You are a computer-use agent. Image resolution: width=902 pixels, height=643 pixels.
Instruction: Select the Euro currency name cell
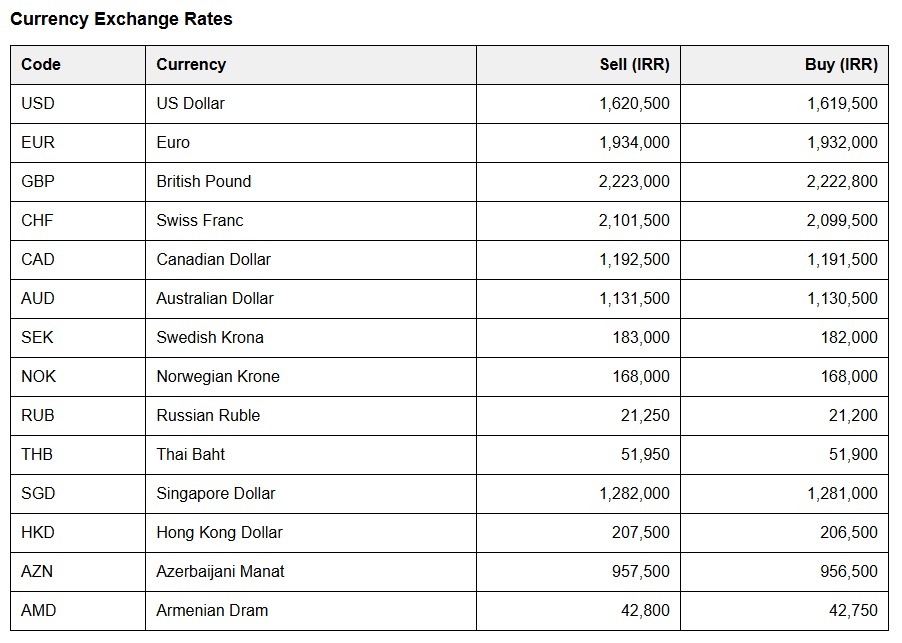(x=173, y=143)
